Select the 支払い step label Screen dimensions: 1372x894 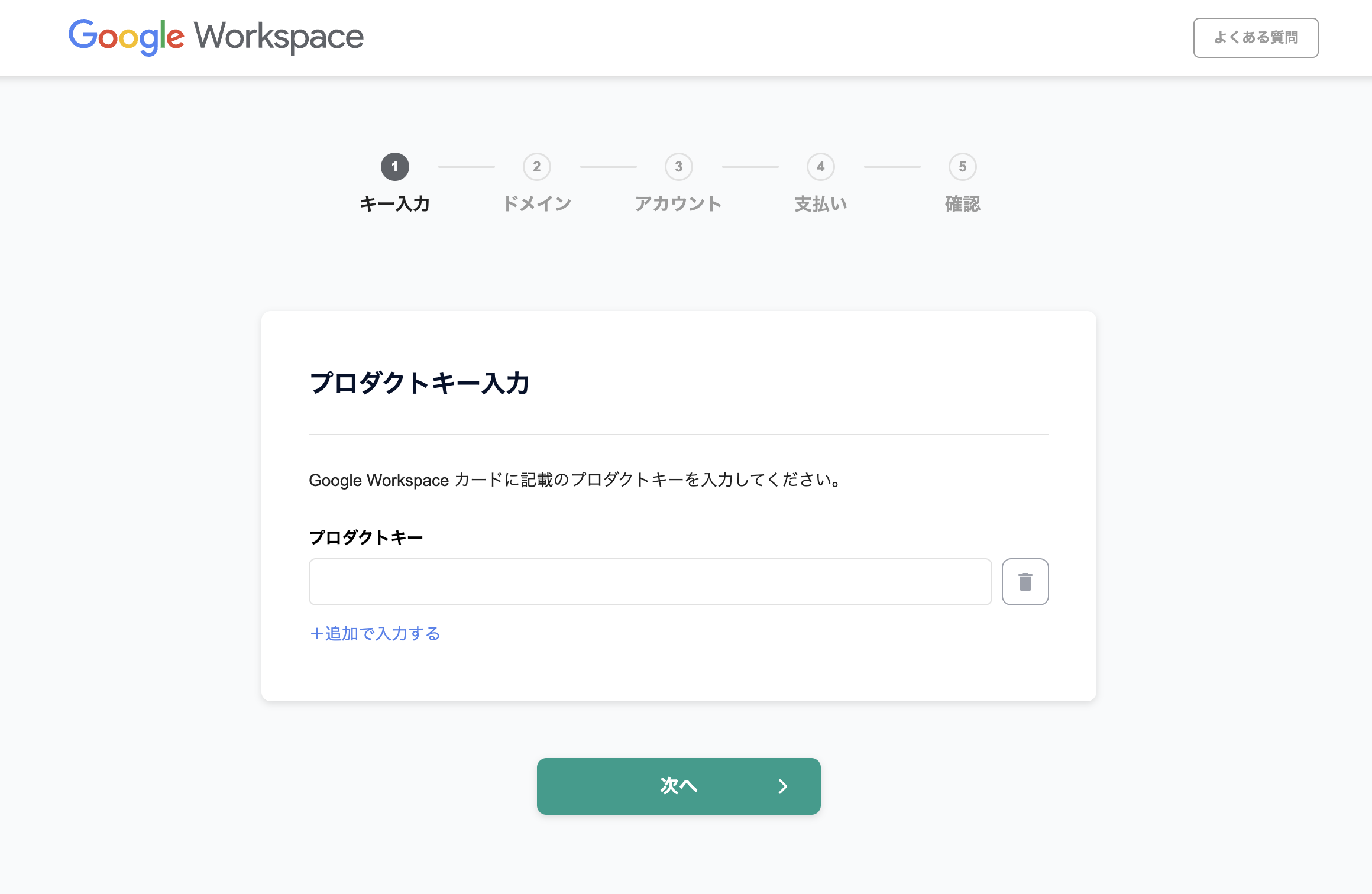821,203
